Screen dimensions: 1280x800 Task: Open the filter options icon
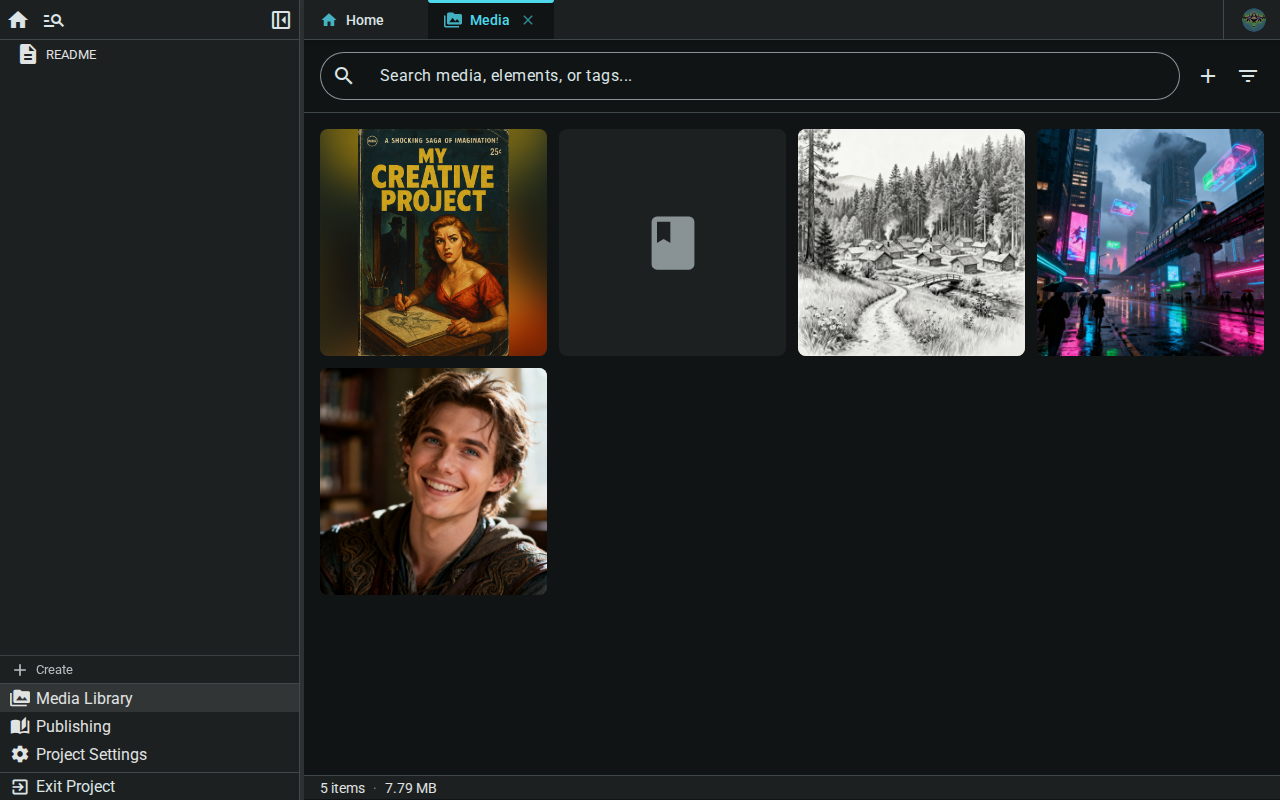pos(1248,76)
